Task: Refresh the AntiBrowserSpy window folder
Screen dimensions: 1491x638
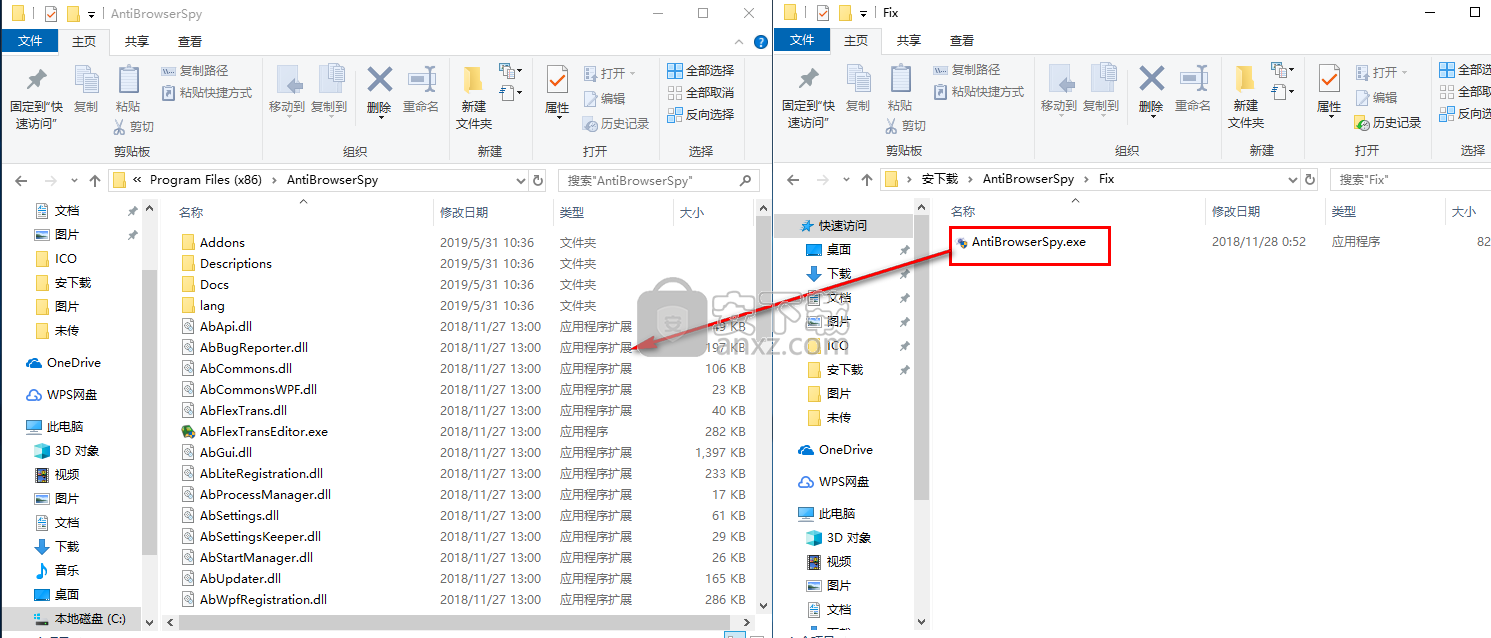Action: click(x=539, y=180)
